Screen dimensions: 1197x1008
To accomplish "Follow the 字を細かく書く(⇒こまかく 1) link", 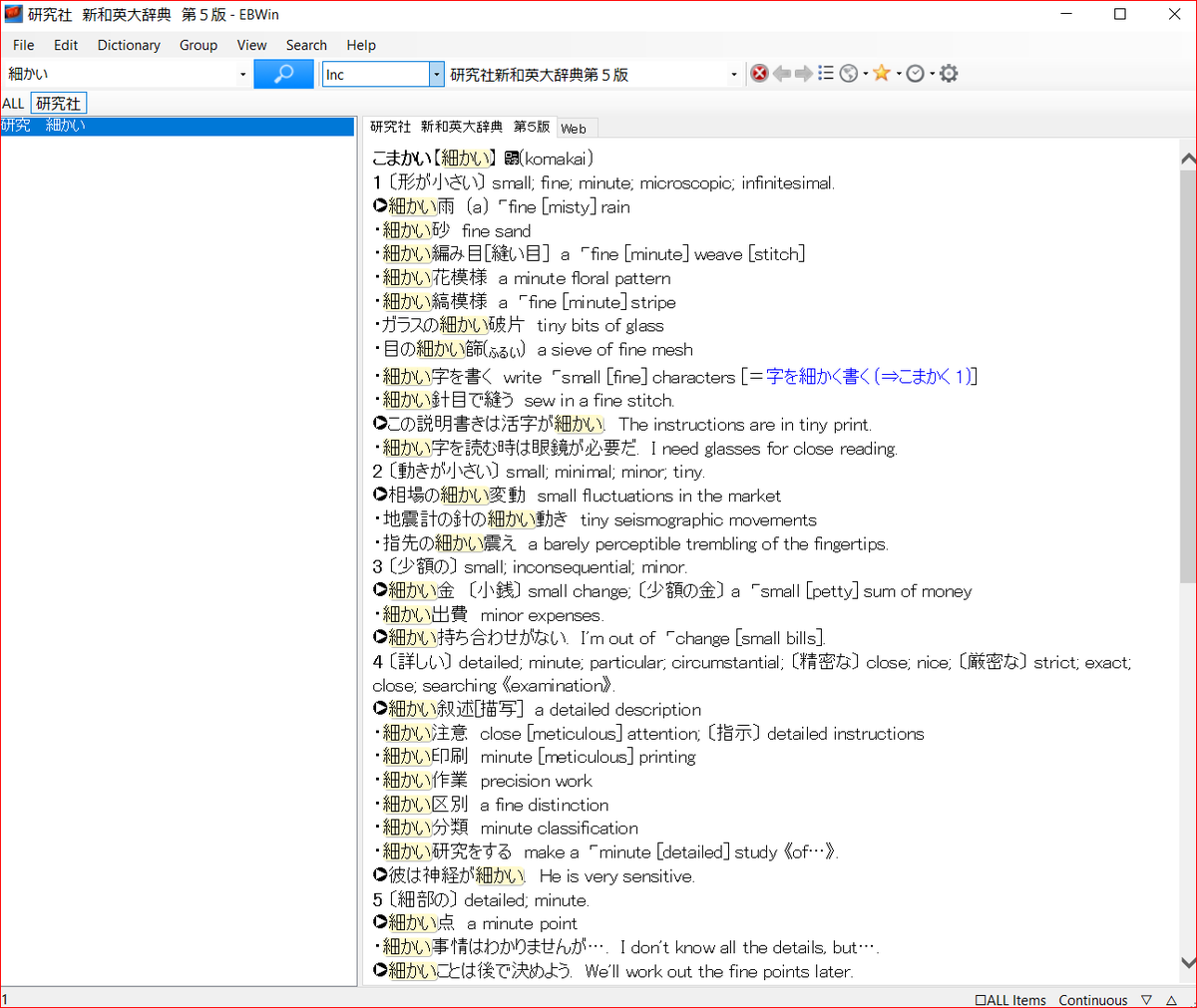I will [x=867, y=377].
